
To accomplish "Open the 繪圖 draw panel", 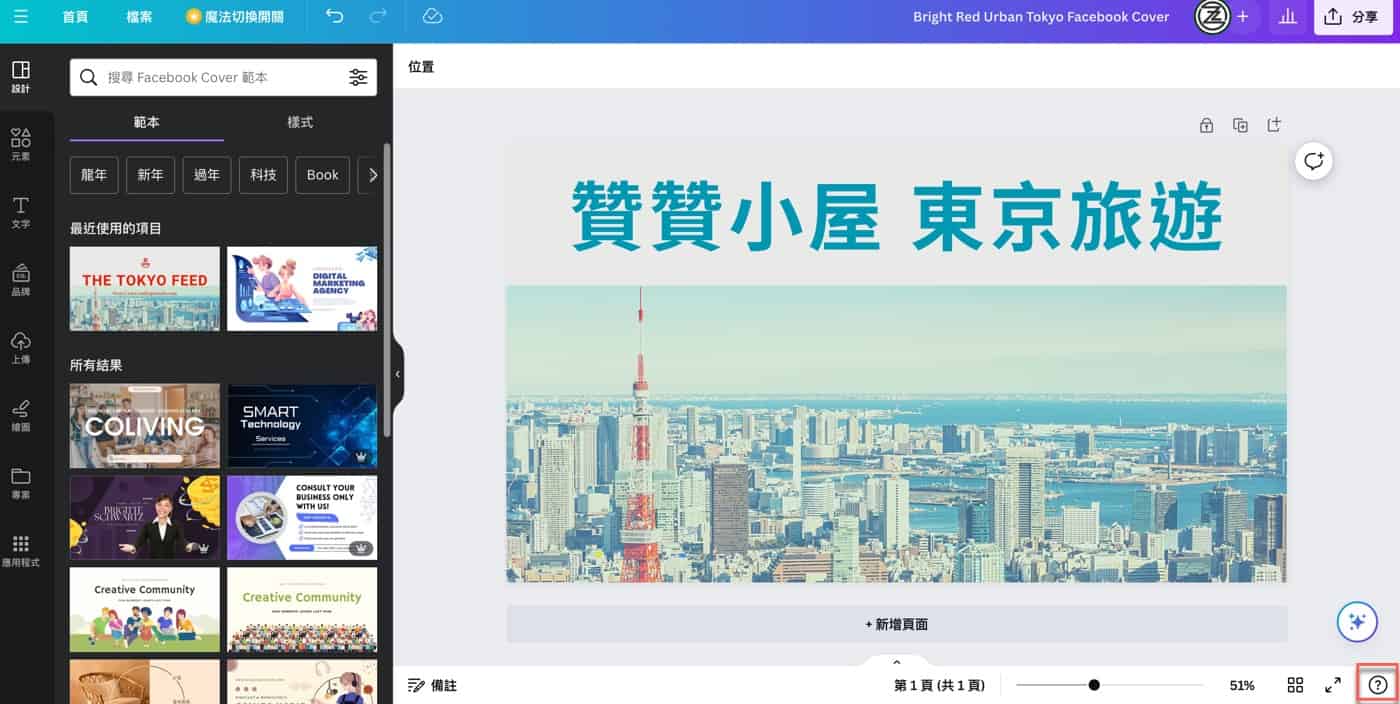I will point(21,415).
